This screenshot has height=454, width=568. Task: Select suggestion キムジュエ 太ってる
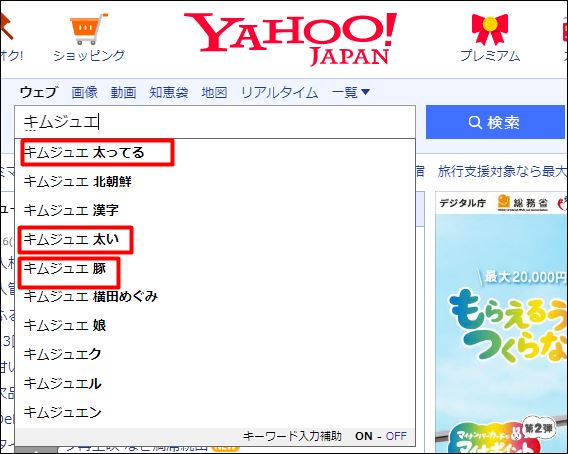[215, 153]
